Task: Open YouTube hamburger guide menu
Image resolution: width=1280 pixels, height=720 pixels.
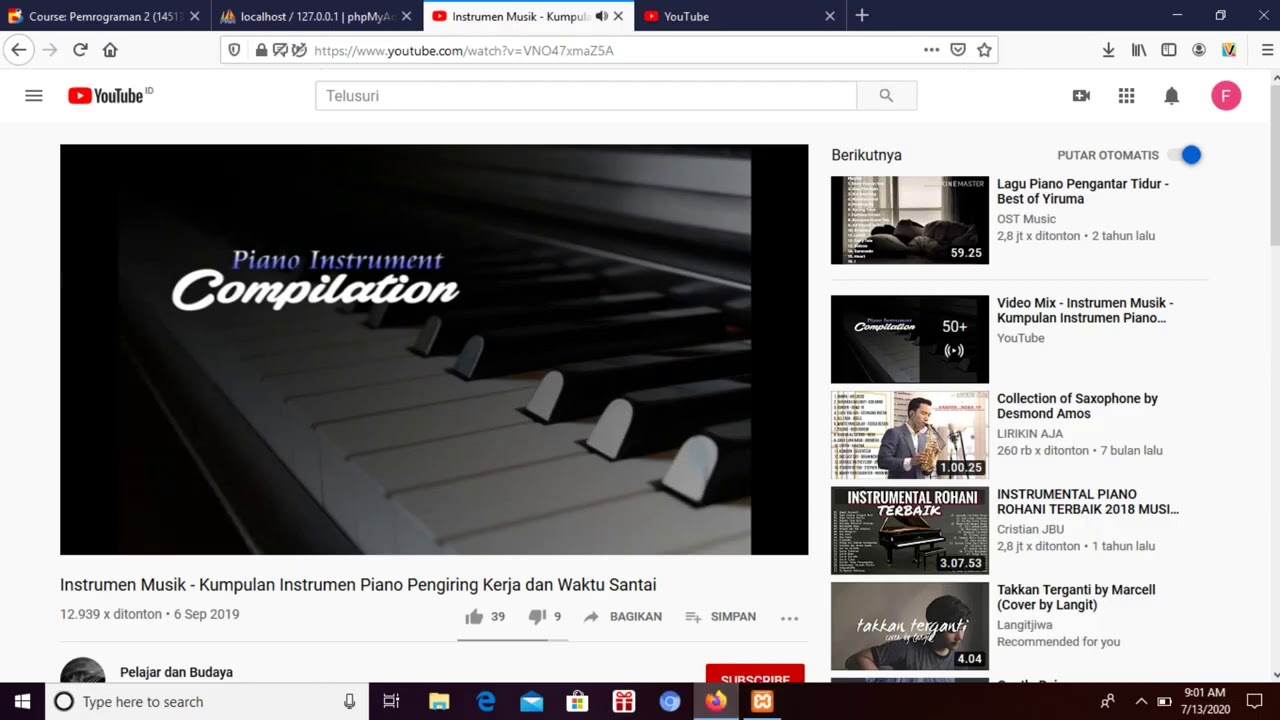Action: (x=34, y=96)
